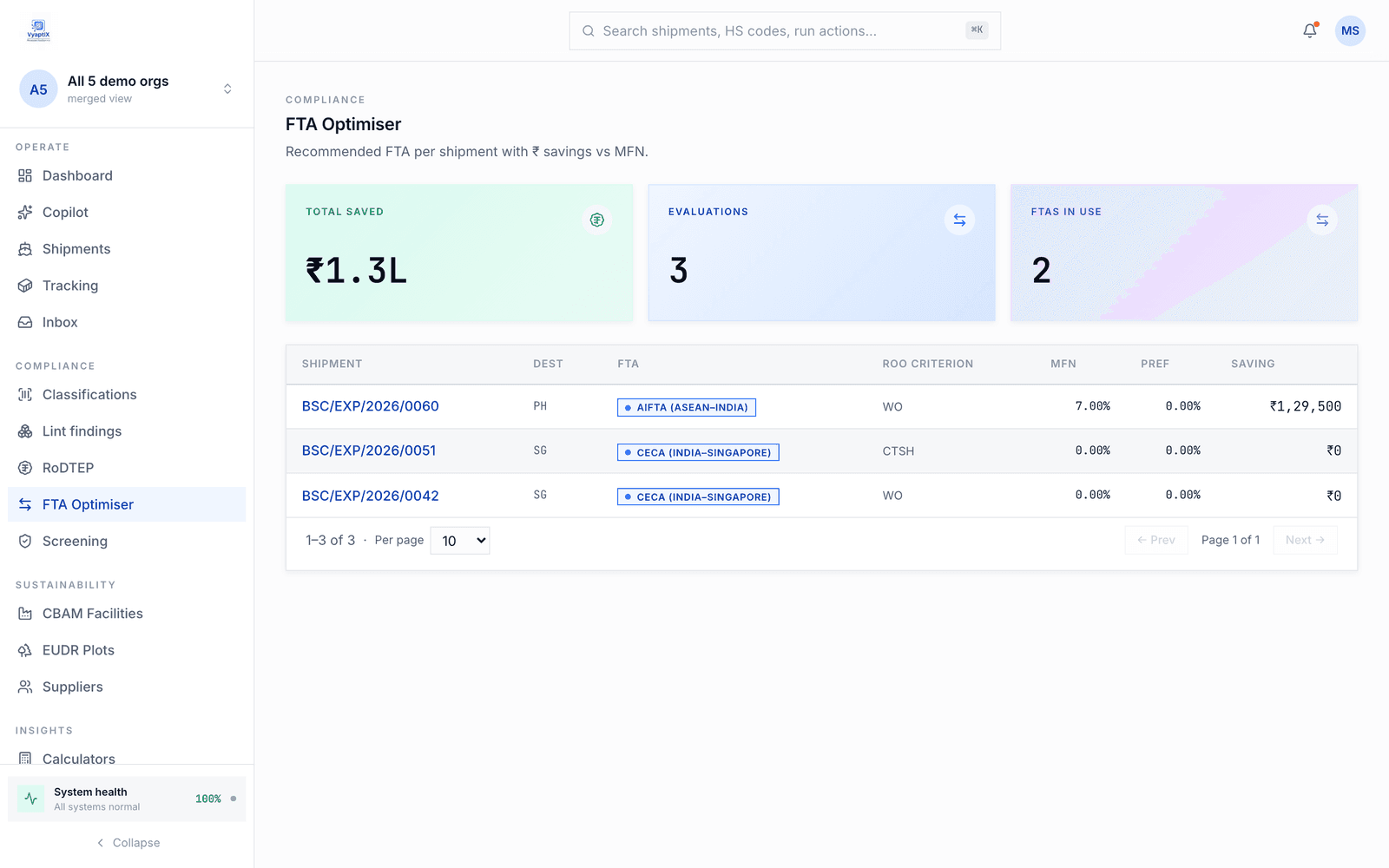Open the notifications bell
The width and height of the screenshot is (1389, 868).
tap(1310, 30)
